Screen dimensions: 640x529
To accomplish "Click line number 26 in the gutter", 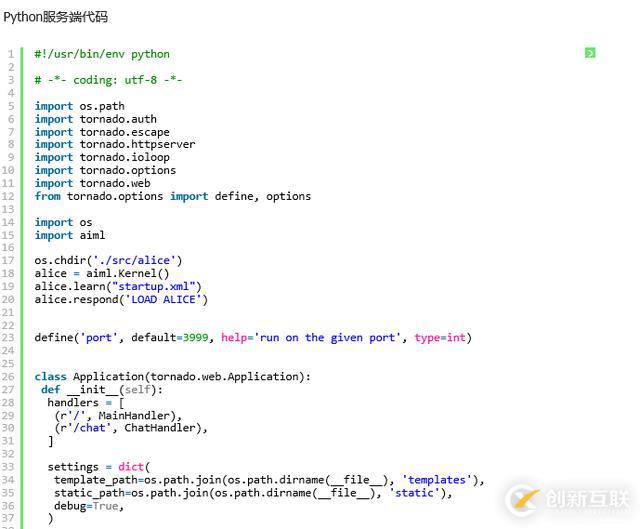I will pyautogui.click(x=8, y=377).
